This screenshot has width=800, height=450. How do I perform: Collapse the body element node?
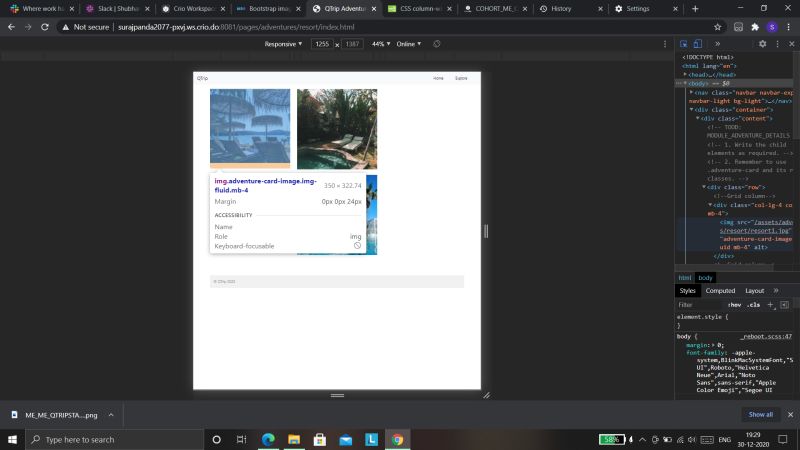[685, 83]
